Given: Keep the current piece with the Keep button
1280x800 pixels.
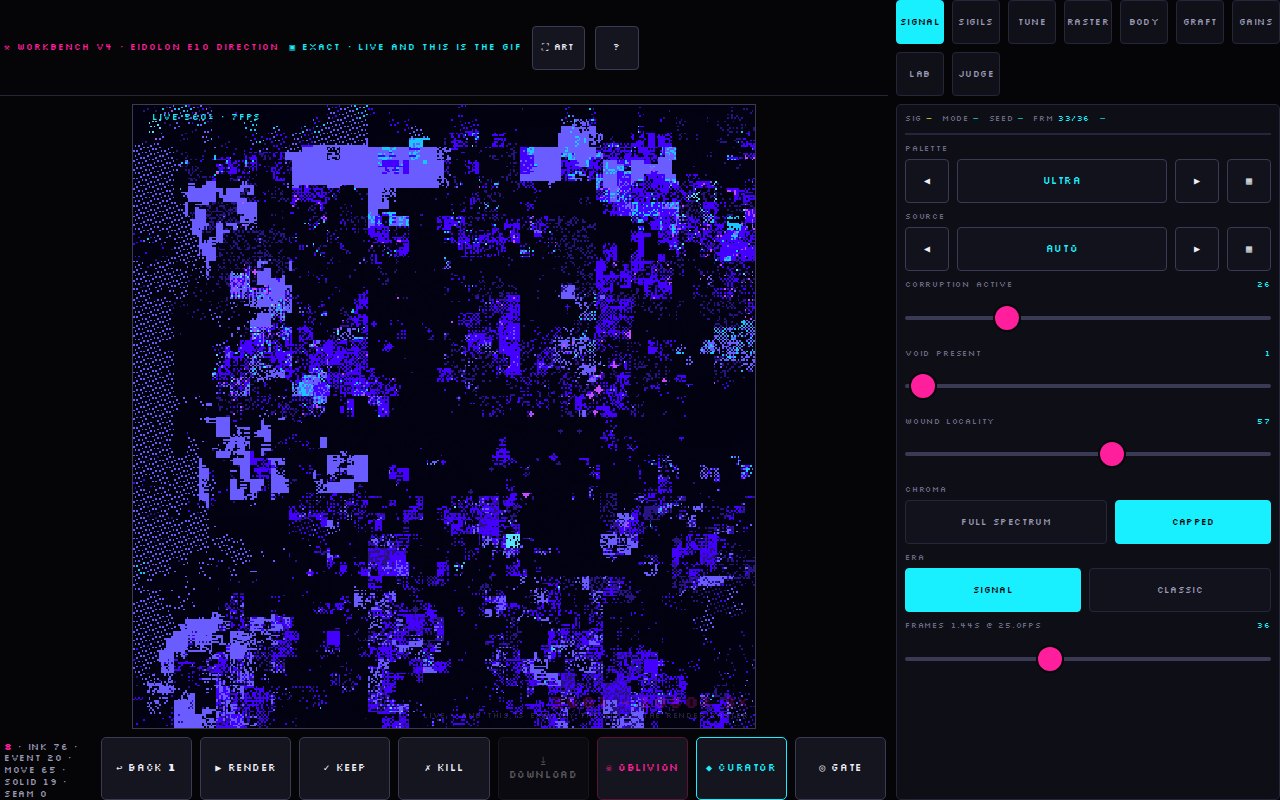Looking at the screenshot, I should [344, 768].
